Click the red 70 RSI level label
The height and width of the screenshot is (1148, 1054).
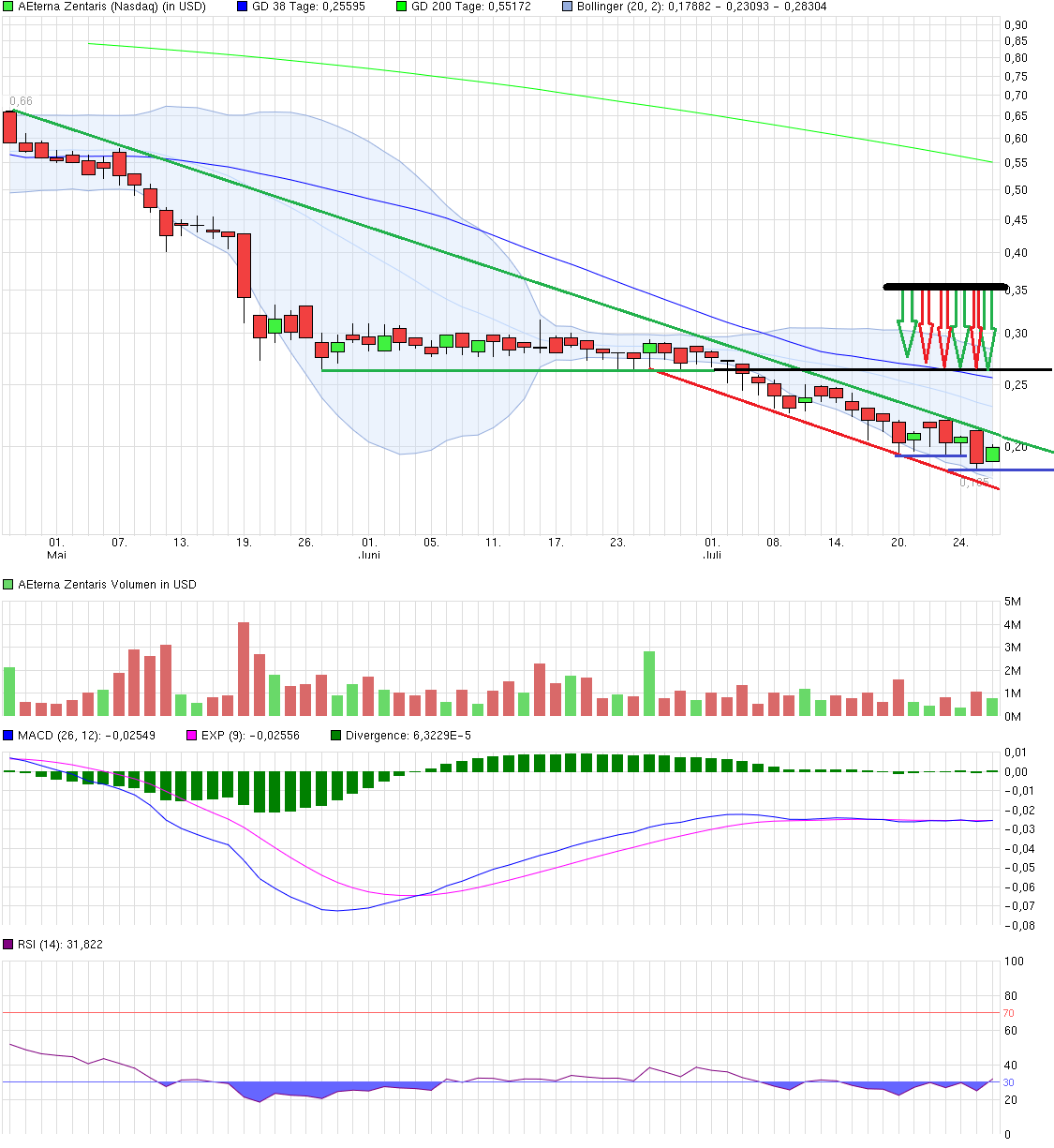(x=1009, y=1014)
